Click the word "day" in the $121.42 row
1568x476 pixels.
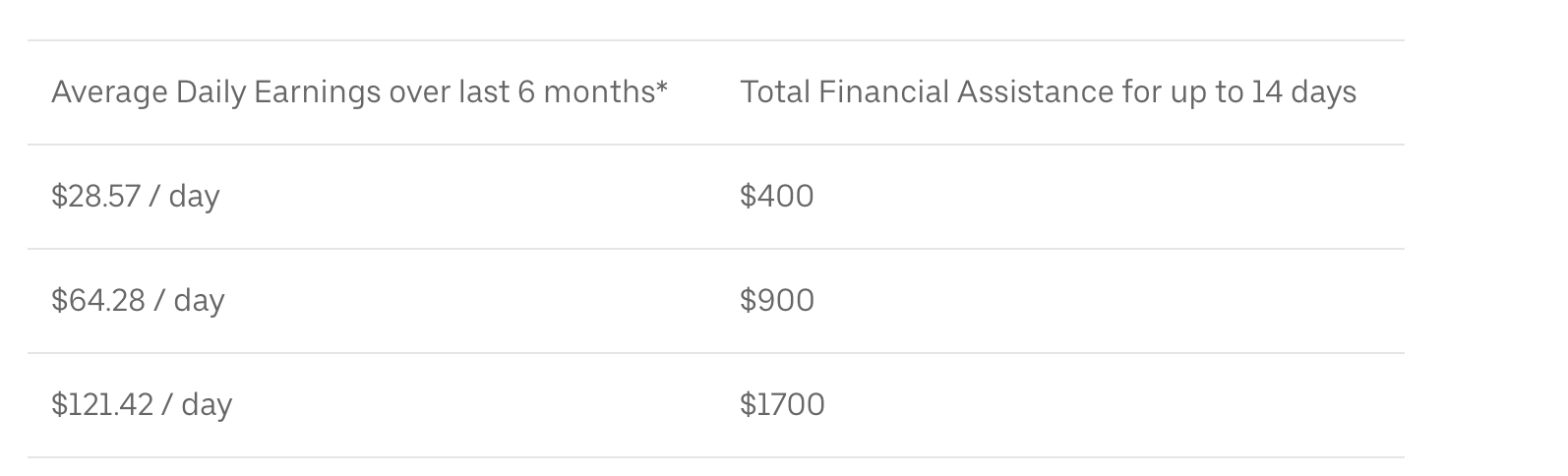click(x=207, y=405)
